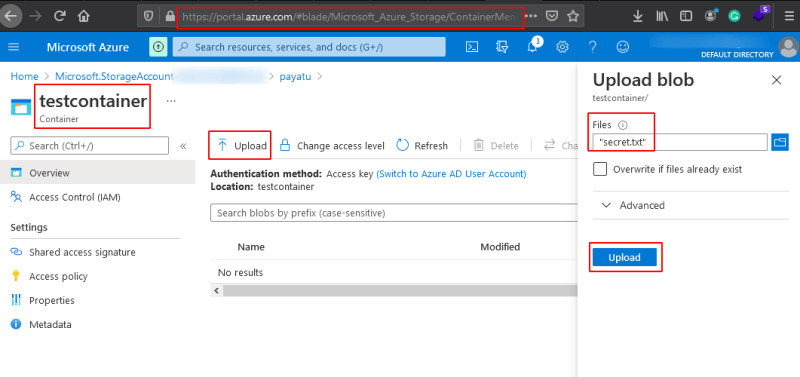
Task: Open Azure notifications bell
Action: [x=532, y=46]
